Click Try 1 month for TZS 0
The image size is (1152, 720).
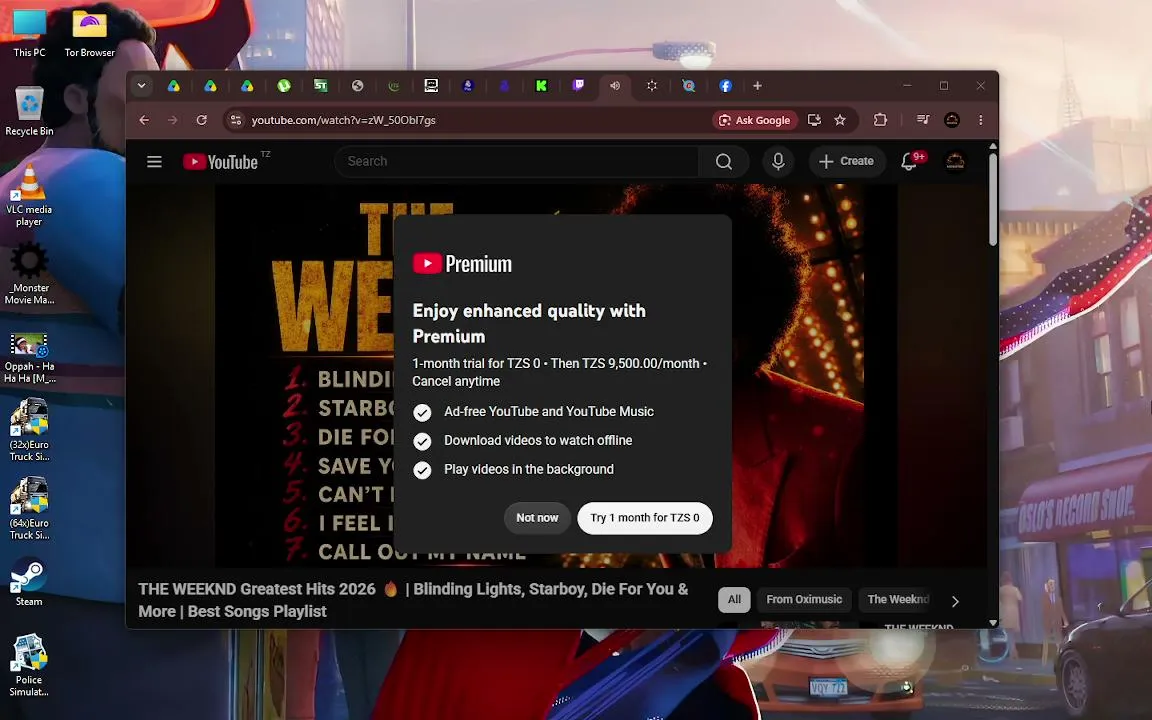click(645, 518)
